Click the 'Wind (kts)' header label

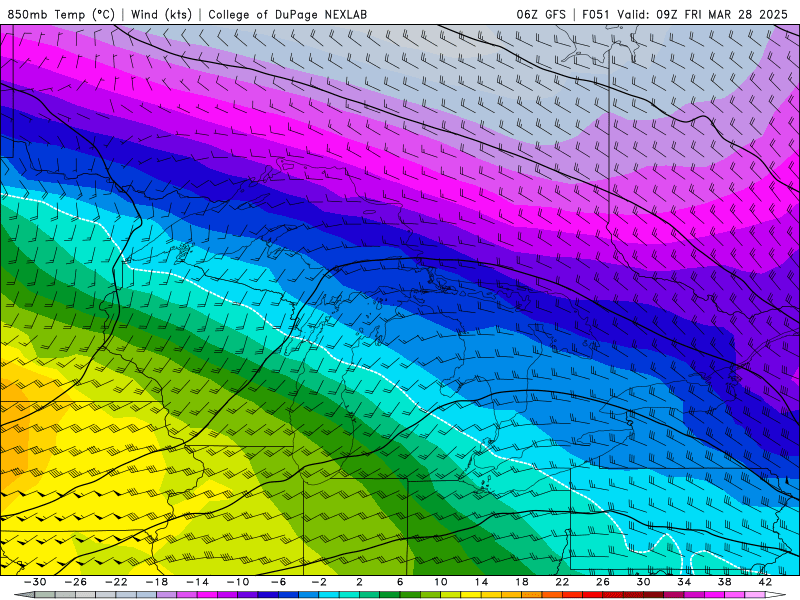click(x=161, y=14)
